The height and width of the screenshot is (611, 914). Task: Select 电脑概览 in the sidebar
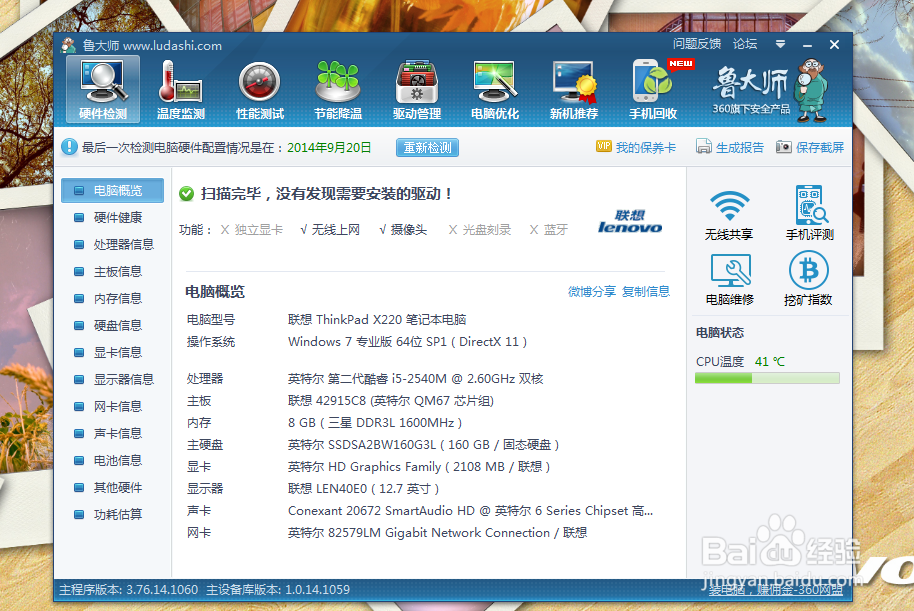pyautogui.click(x=113, y=191)
